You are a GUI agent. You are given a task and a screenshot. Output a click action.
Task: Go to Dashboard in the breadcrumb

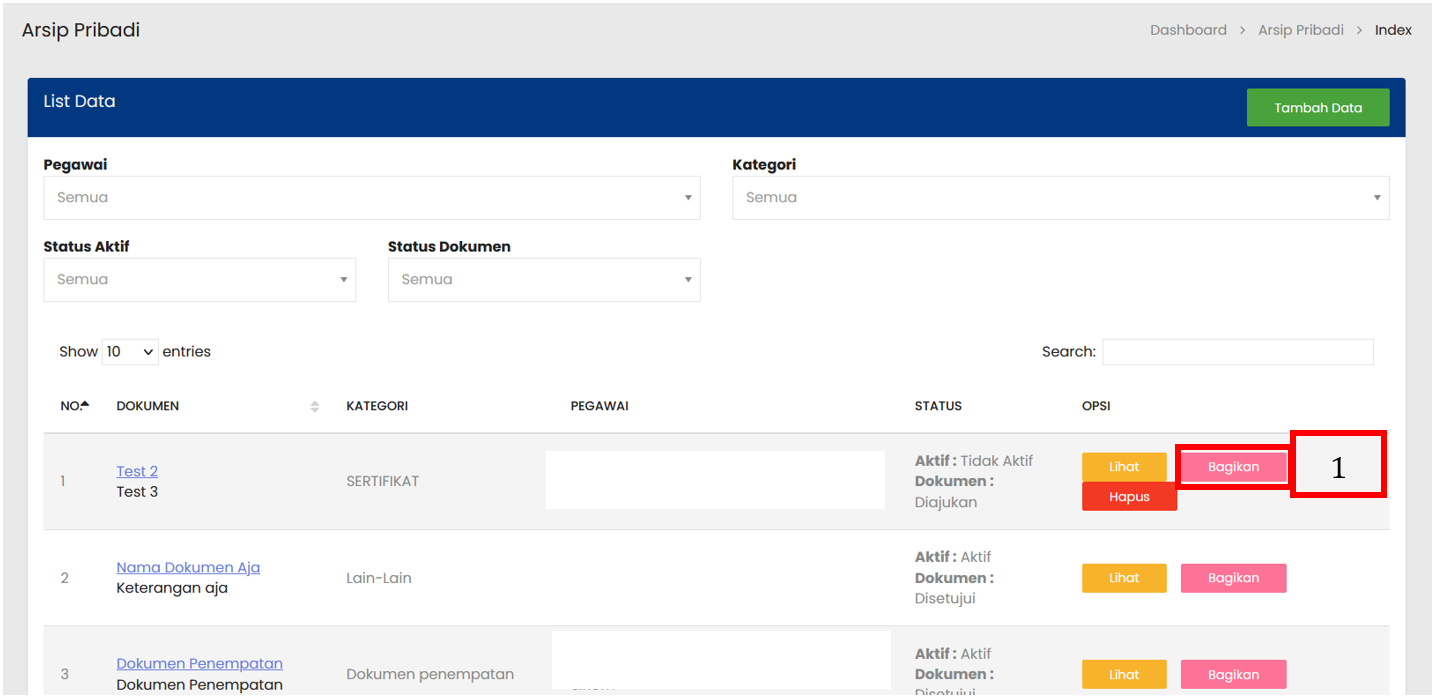pyautogui.click(x=1188, y=30)
